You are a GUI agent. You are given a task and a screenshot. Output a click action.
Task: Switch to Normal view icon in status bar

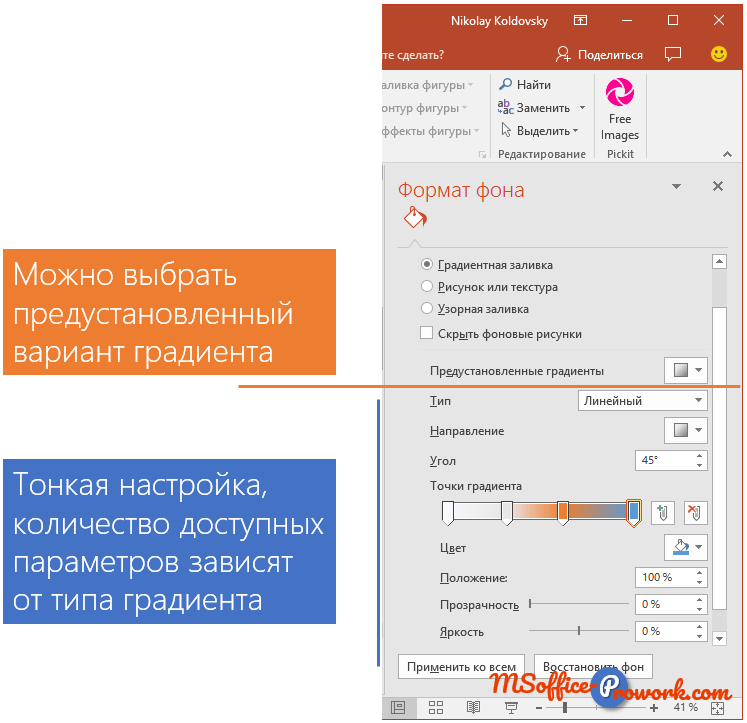398,708
